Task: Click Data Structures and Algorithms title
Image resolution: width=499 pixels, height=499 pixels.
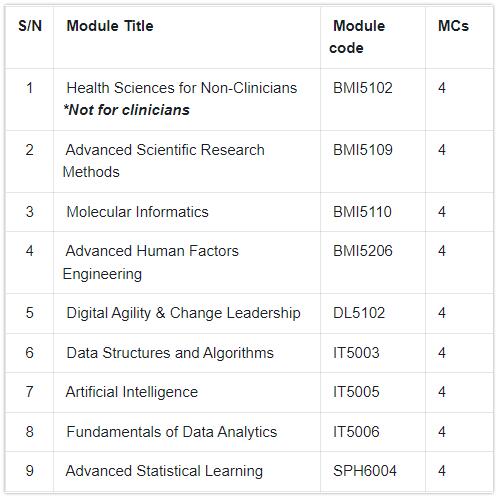Action: [170, 353]
